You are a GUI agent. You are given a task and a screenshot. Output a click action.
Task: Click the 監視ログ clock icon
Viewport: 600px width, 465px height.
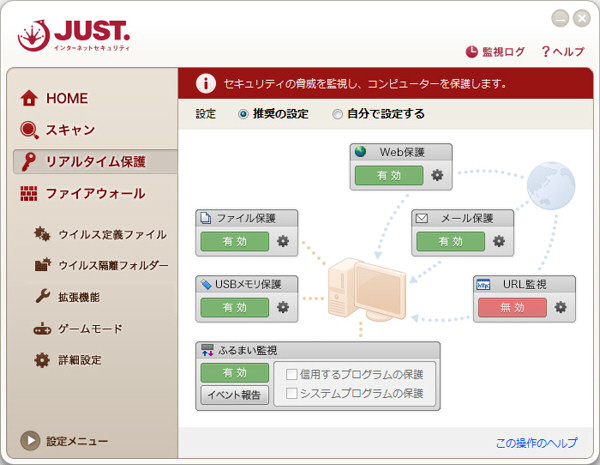tap(472, 51)
